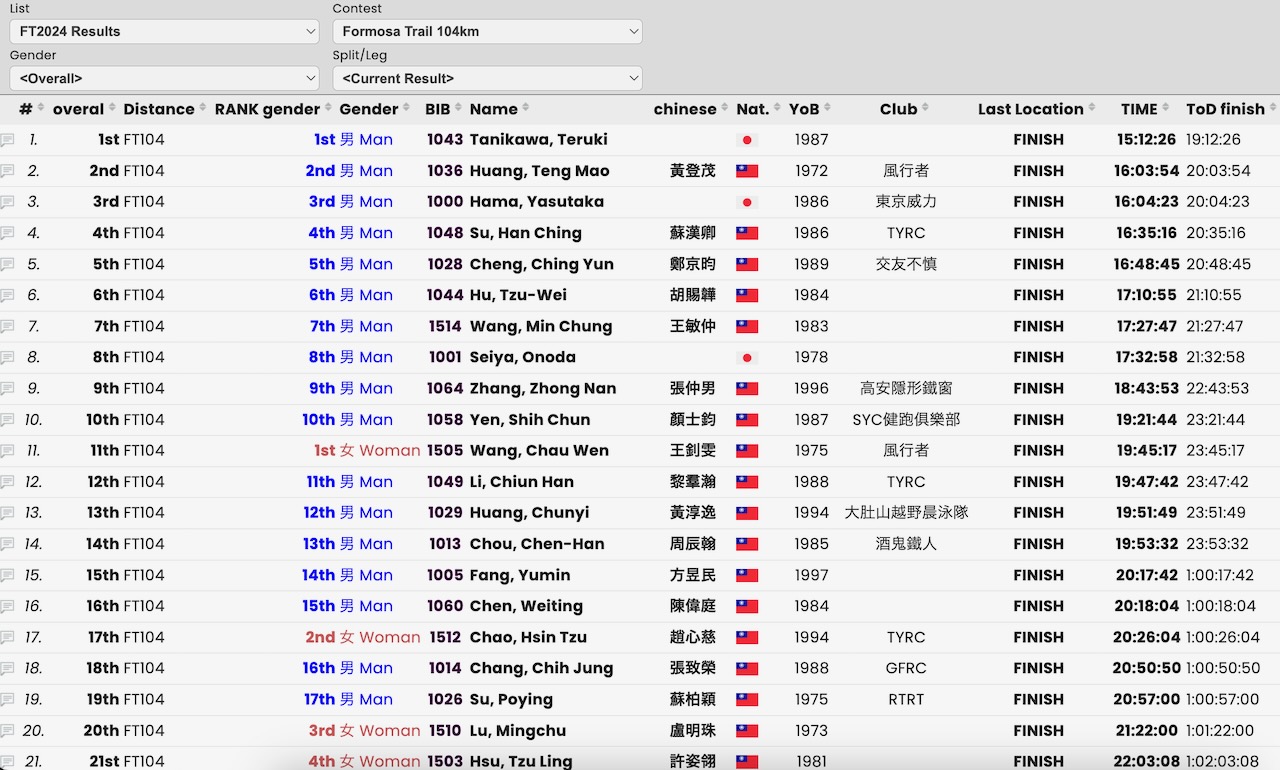Click sort arrows next to Club header
1280x770 pixels.
(925, 109)
